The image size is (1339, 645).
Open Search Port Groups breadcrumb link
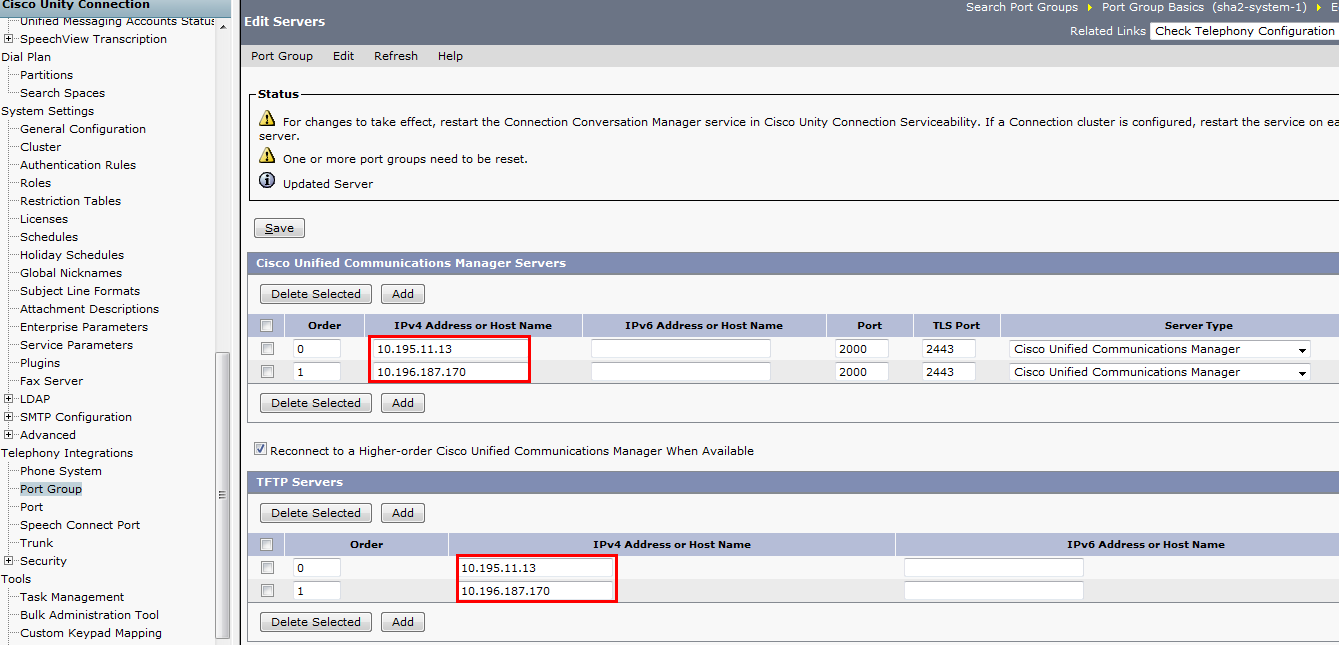[x=1022, y=7]
